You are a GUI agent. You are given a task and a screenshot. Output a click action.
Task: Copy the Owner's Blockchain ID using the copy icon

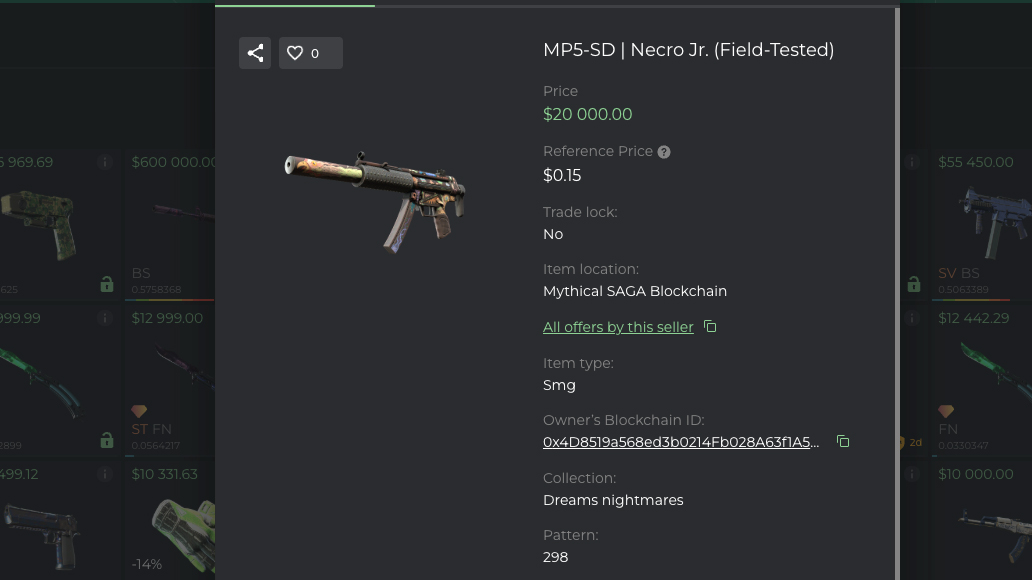(x=843, y=441)
